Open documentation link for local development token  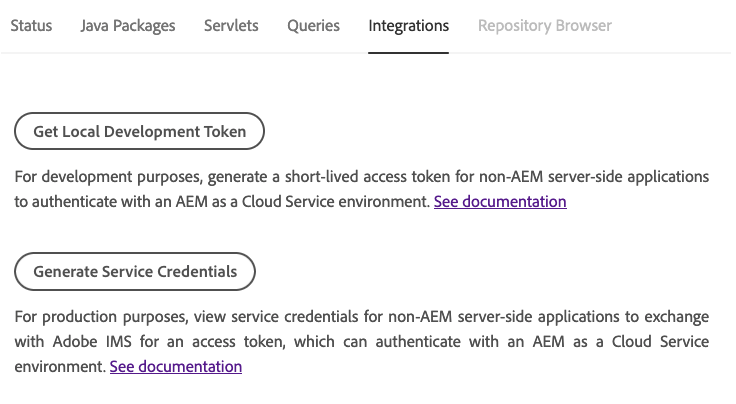point(500,202)
